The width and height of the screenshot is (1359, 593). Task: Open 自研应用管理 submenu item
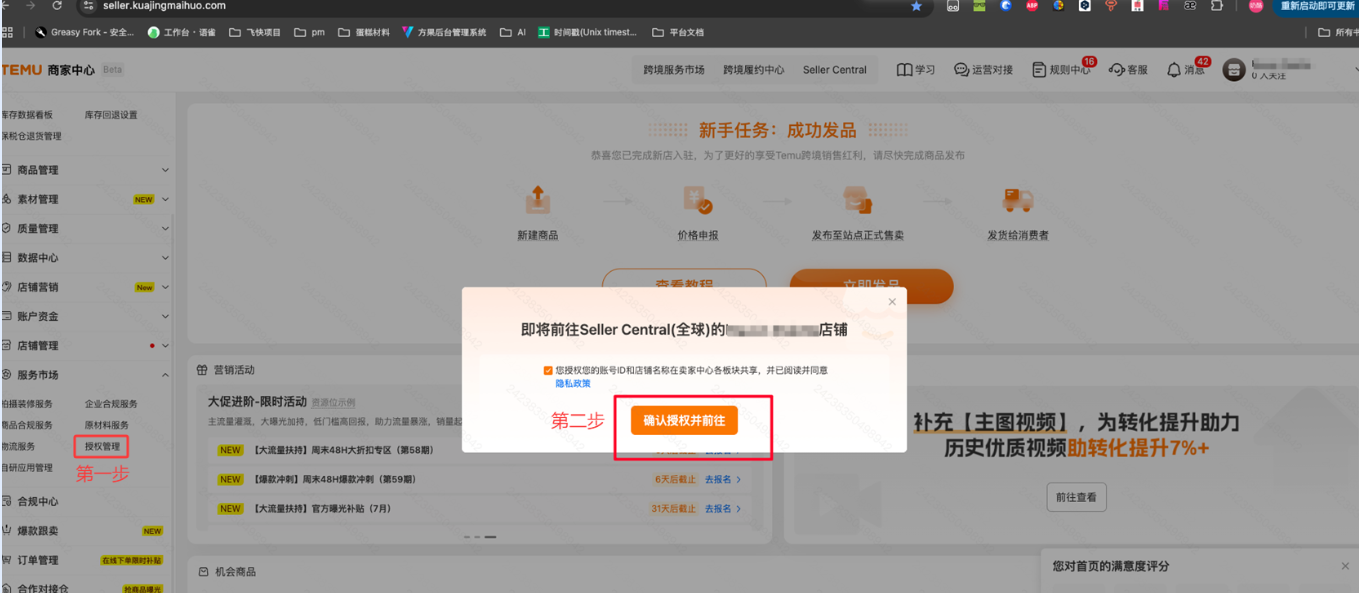tap(27, 467)
